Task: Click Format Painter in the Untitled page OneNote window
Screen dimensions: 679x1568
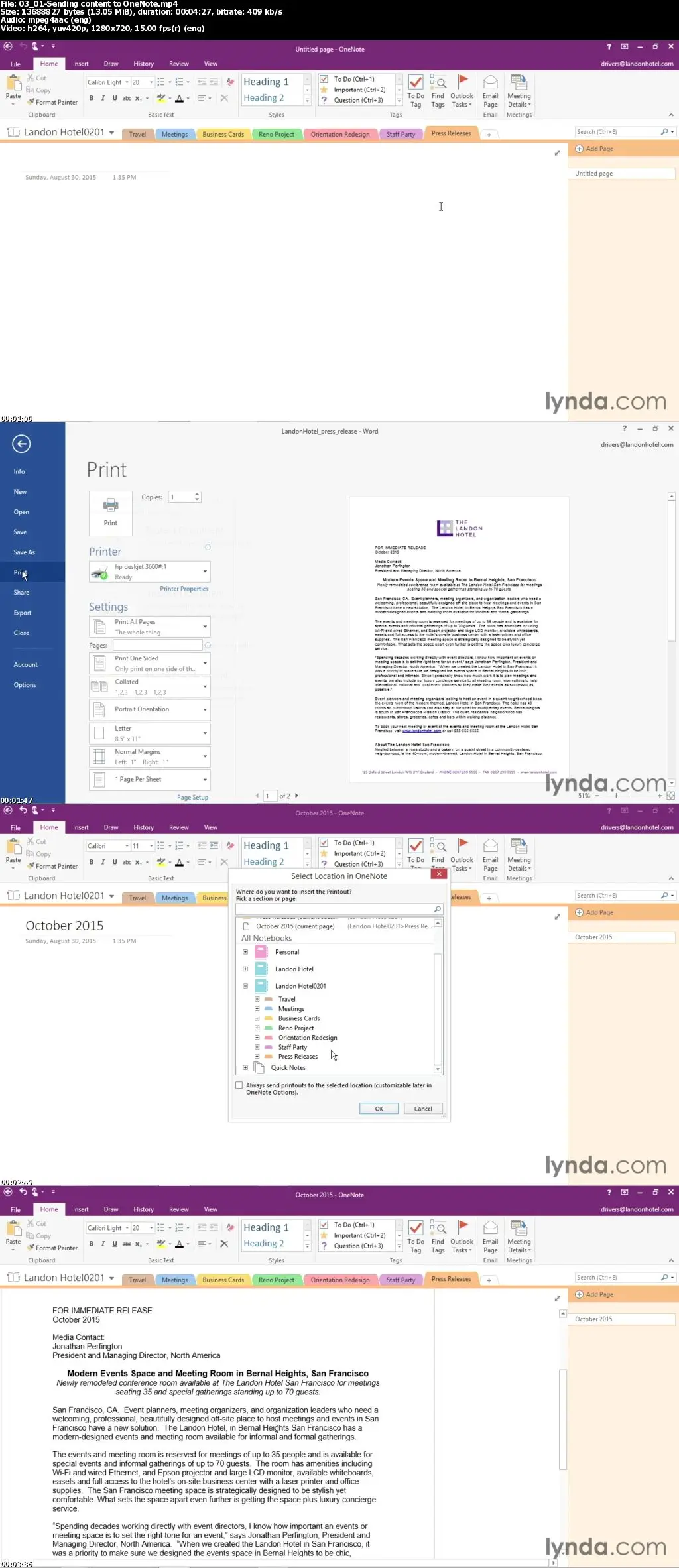Action: 52,102
